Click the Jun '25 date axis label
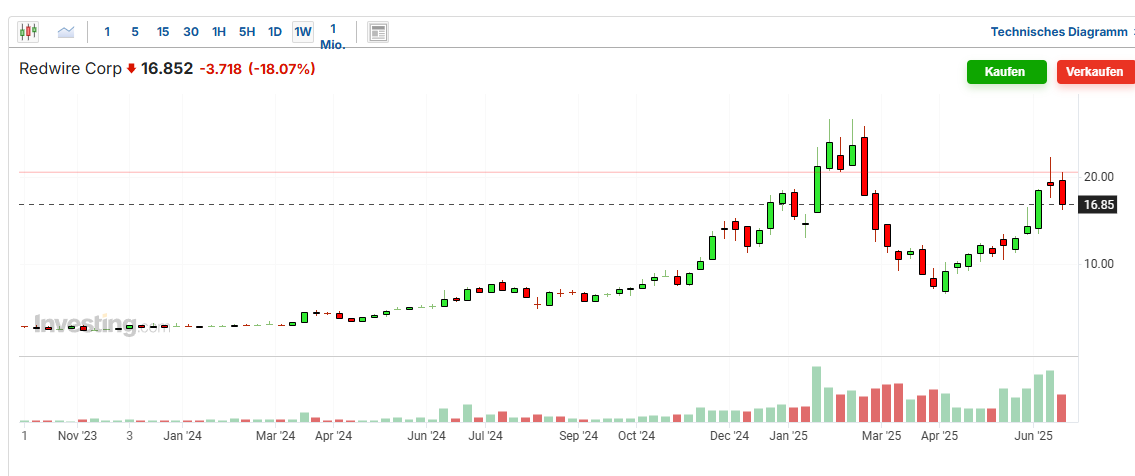1135x476 pixels. click(x=1033, y=436)
